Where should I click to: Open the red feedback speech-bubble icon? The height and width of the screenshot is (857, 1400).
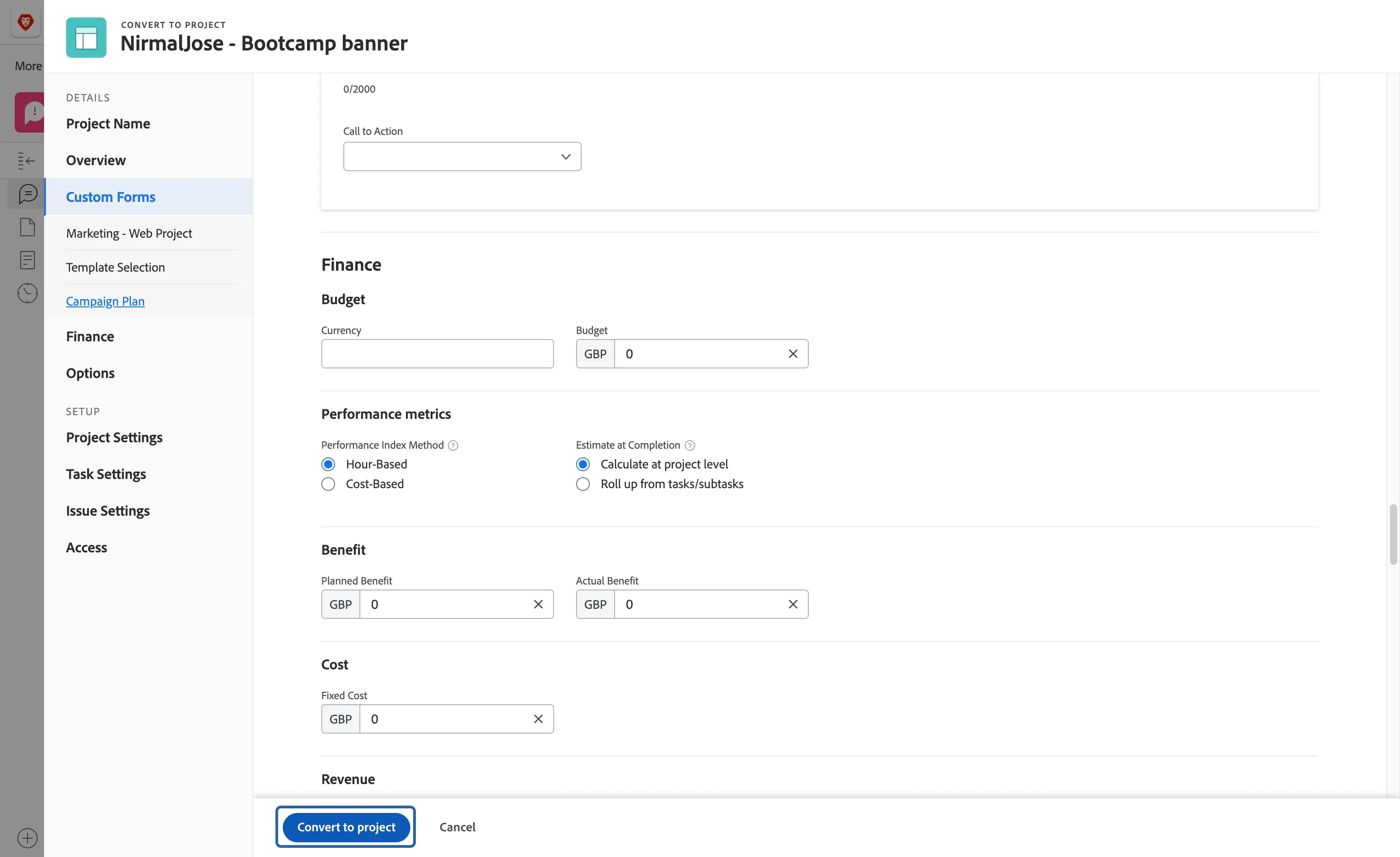[30, 112]
